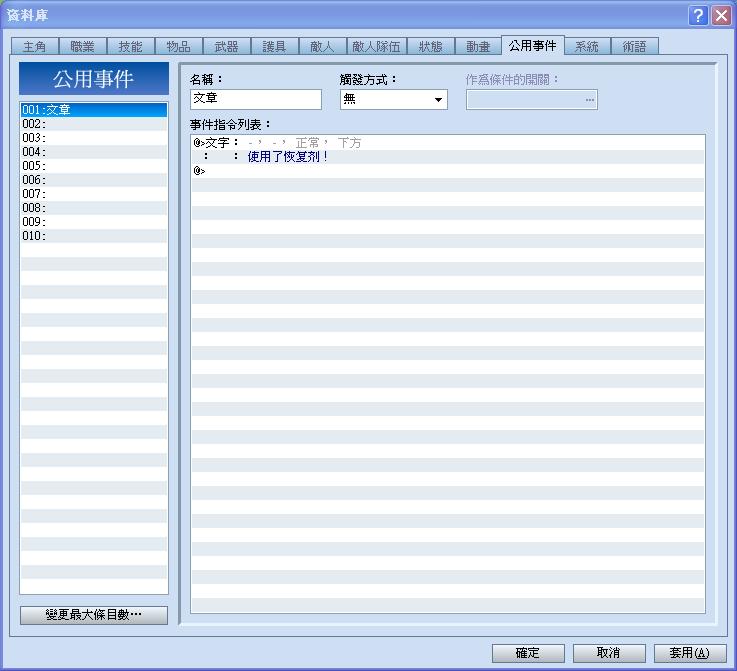The image size is (737, 671).
Task: Select the 使用了恢复剂！ text line
Action: click(x=448, y=156)
